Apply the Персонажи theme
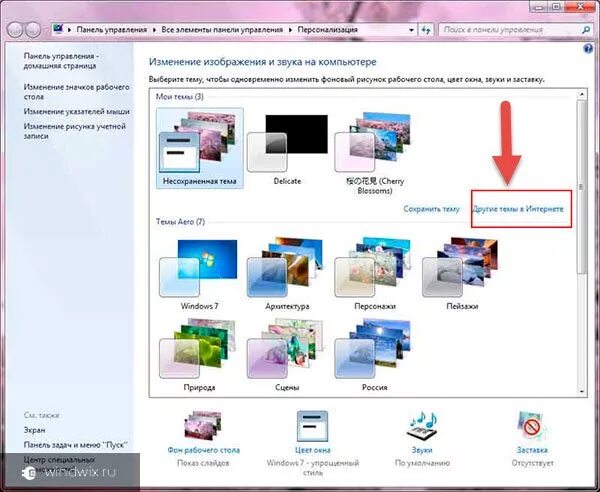Screen dimensions: 600x492 (375, 274)
